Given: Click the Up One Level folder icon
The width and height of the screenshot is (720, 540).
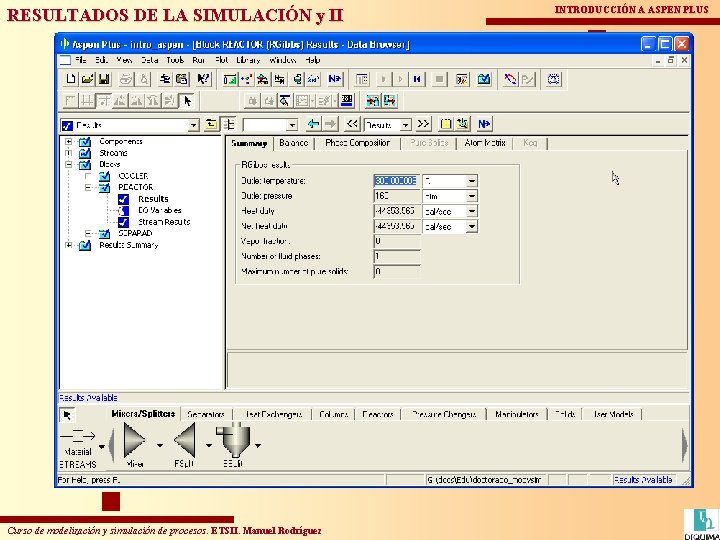Looking at the screenshot, I should click(211, 124).
